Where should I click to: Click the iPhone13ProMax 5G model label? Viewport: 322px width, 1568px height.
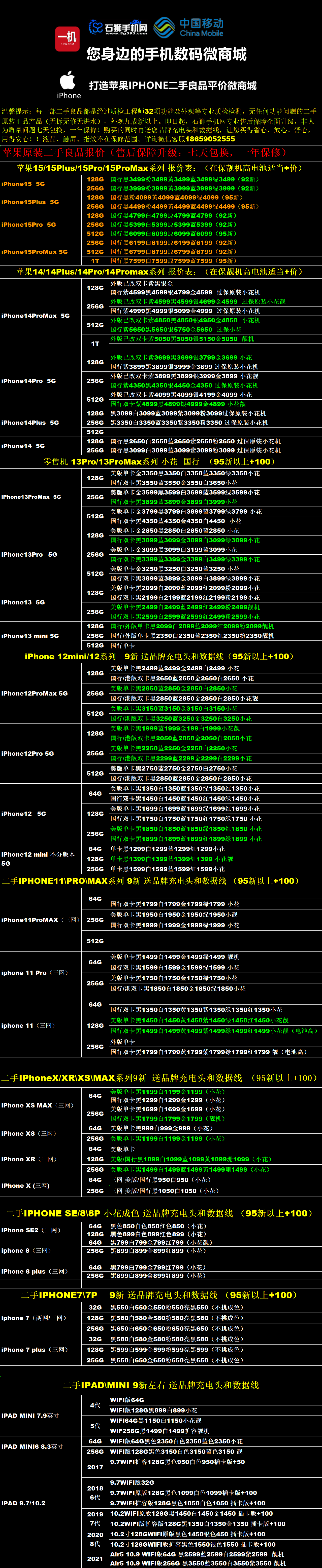point(31,497)
